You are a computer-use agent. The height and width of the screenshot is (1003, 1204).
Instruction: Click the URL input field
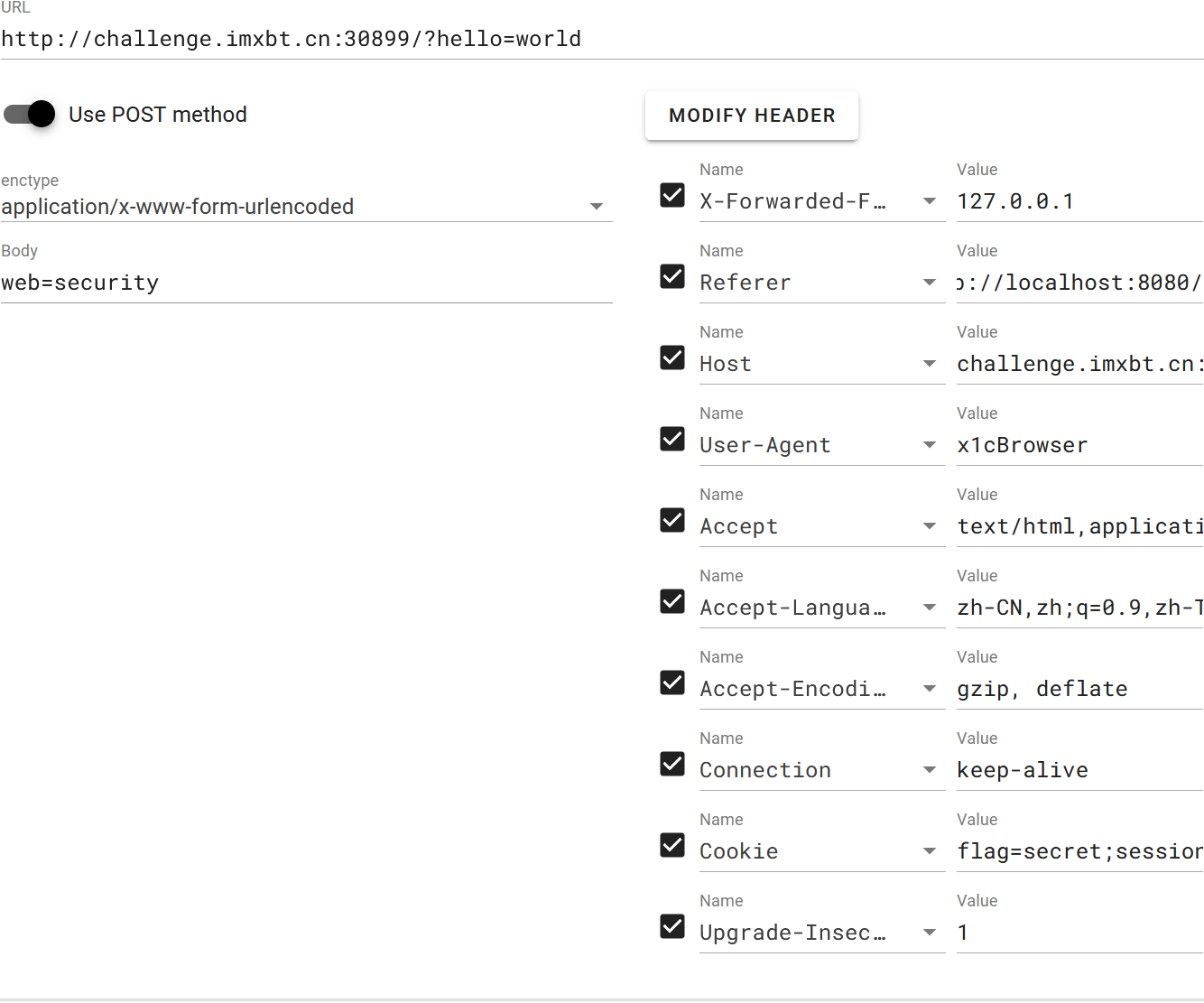coord(602,39)
